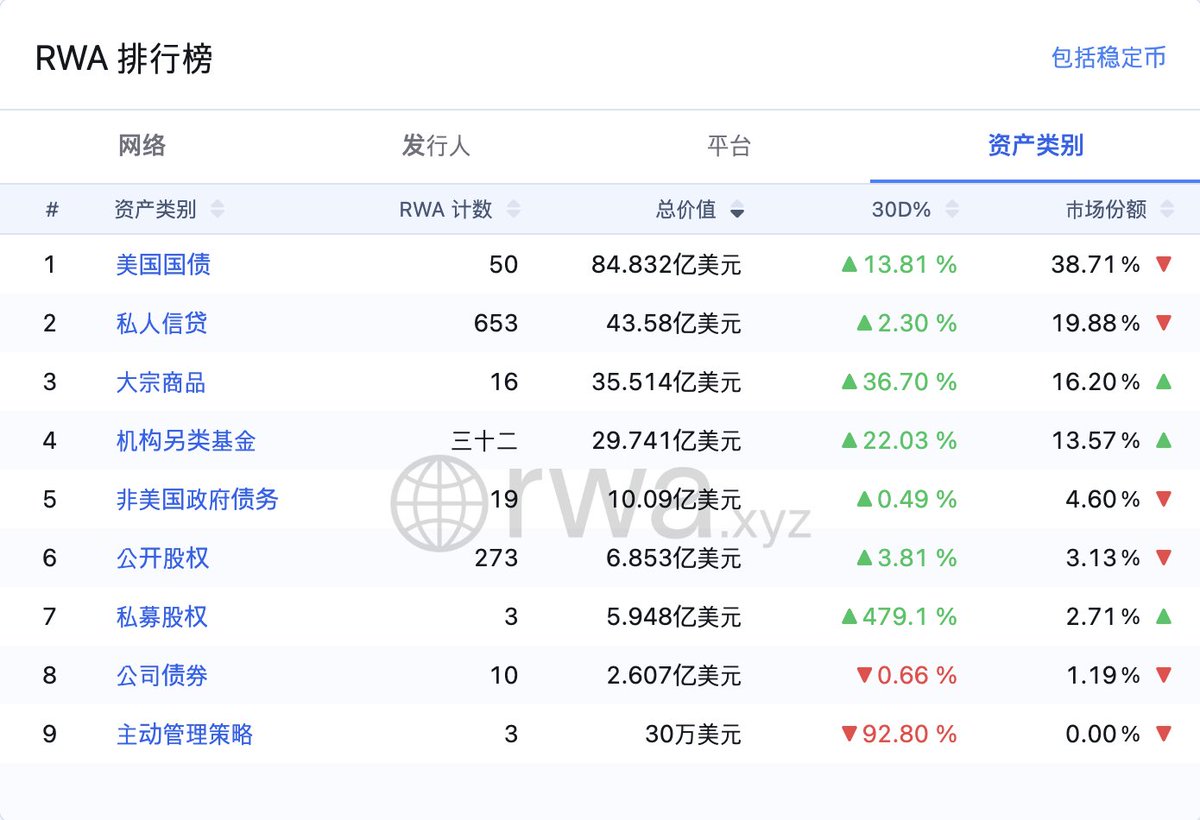Screen dimensions: 1200x820
Task: Open the 平台 tab
Action: (x=729, y=146)
